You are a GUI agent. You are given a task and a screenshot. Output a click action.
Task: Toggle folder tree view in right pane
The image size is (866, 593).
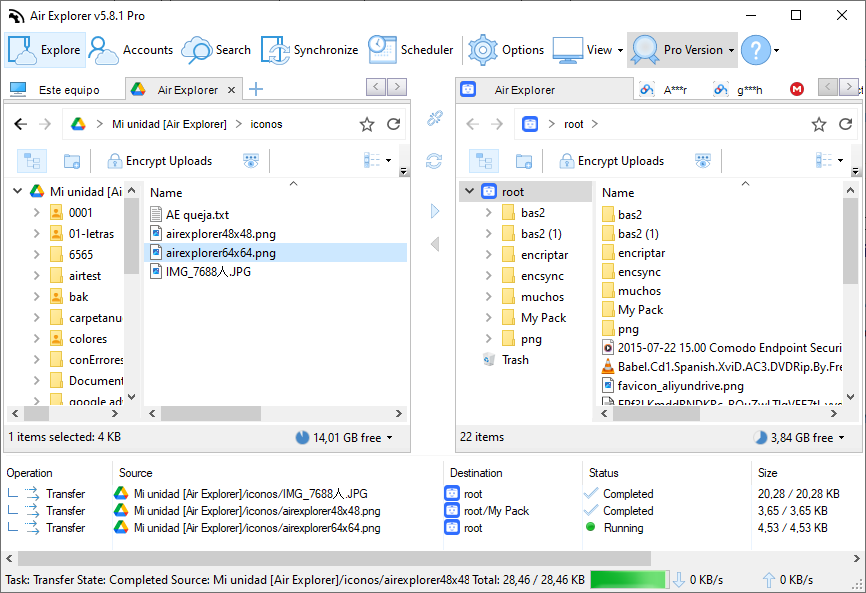tap(485, 161)
